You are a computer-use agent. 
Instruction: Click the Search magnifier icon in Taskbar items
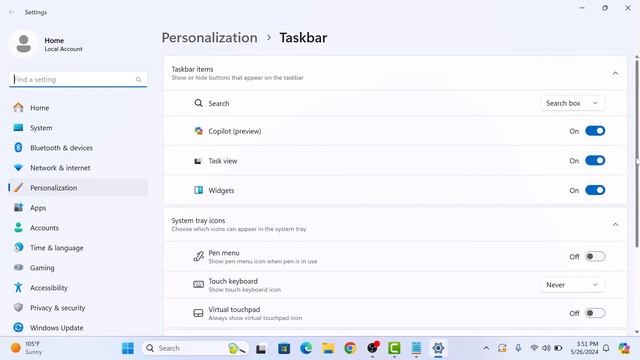tap(198, 103)
